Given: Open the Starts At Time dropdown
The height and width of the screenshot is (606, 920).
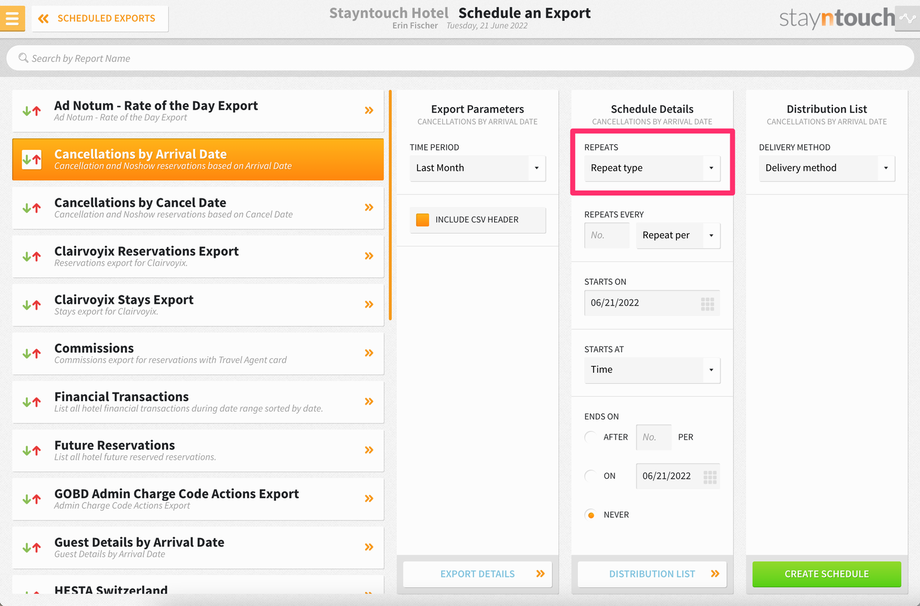Looking at the screenshot, I should click(x=652, y=370).
